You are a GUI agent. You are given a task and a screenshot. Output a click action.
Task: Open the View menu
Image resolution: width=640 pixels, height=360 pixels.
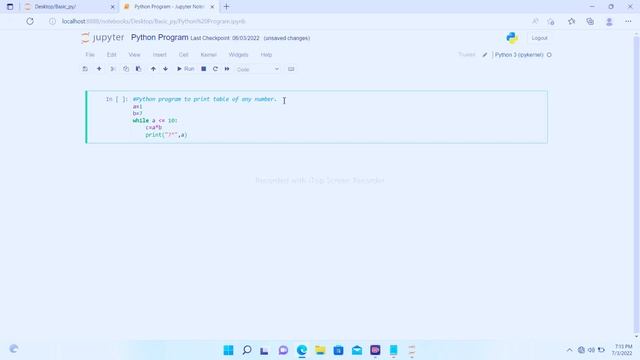pyautogui.click(x=134, y=55)
